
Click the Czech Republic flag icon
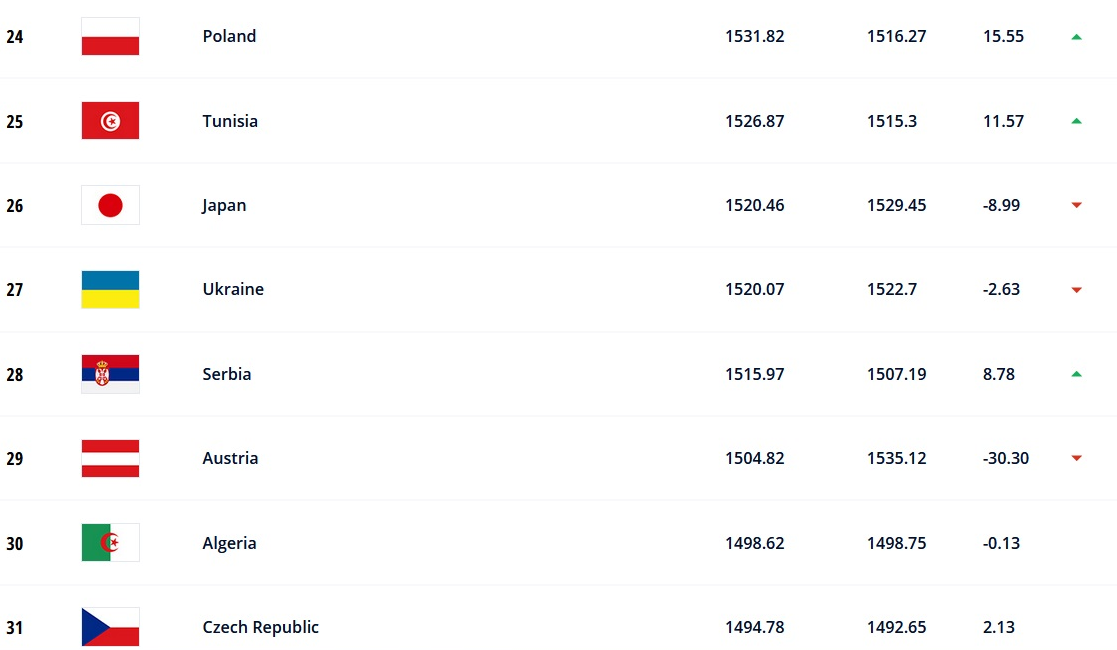[110, 627]
